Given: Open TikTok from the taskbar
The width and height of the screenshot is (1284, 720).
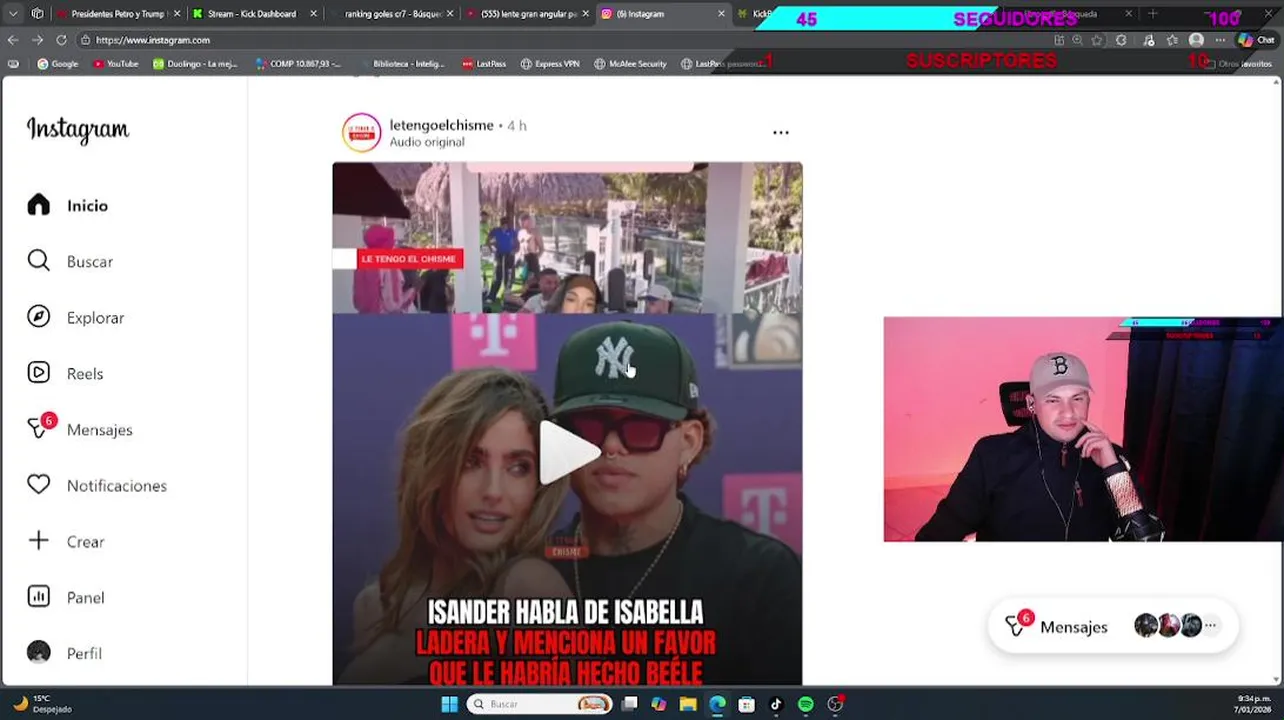Looking at the screenshot, I should tap(776, 704).
